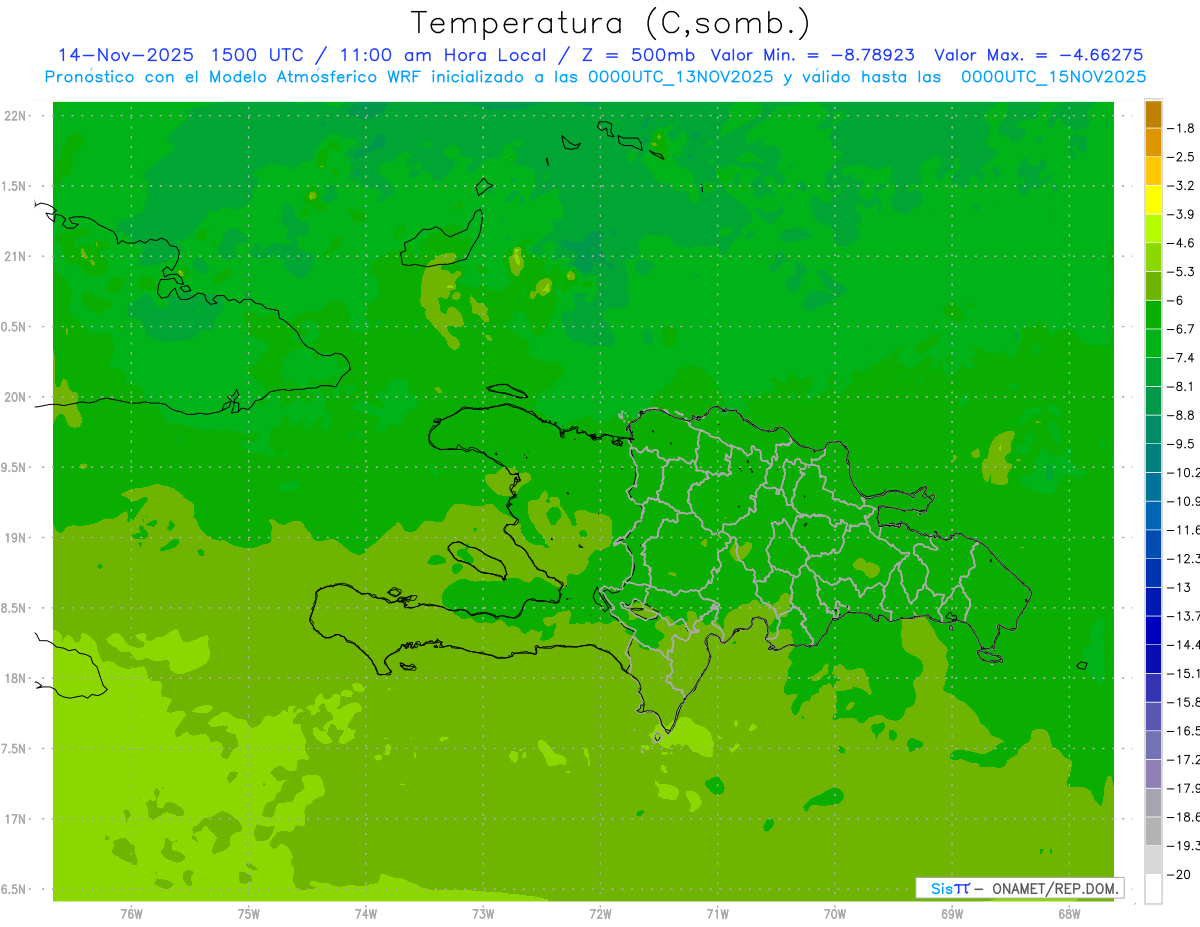
Task: Pick the blue swatch between -12.3 and -13
Action: [x=1153, y=573]
